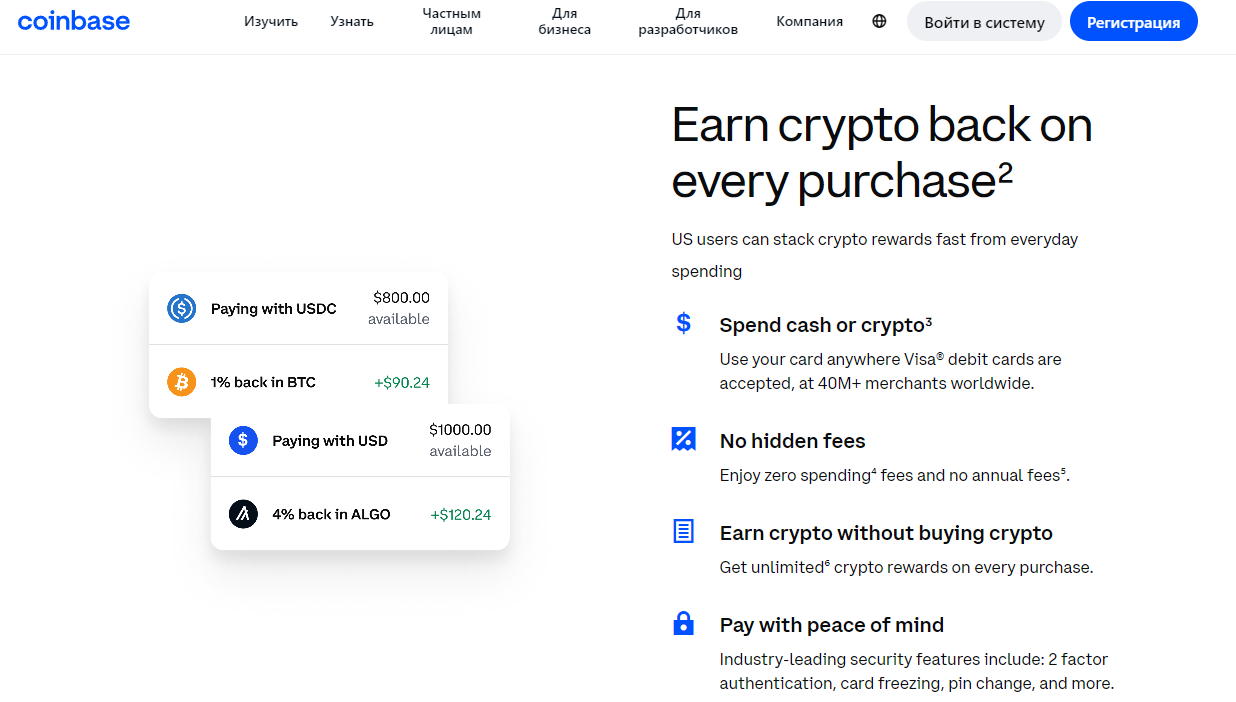Select the USDC coin icon

181,309
